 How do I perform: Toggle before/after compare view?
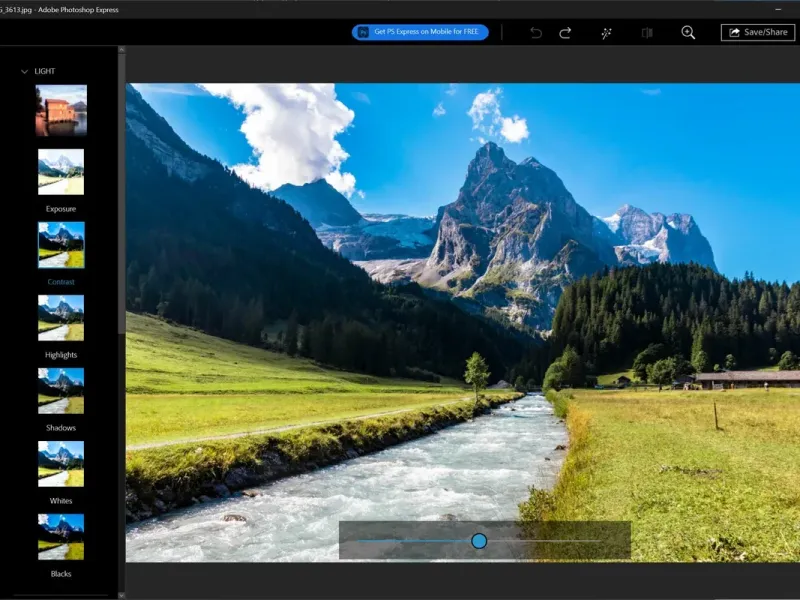click(647, 33)
